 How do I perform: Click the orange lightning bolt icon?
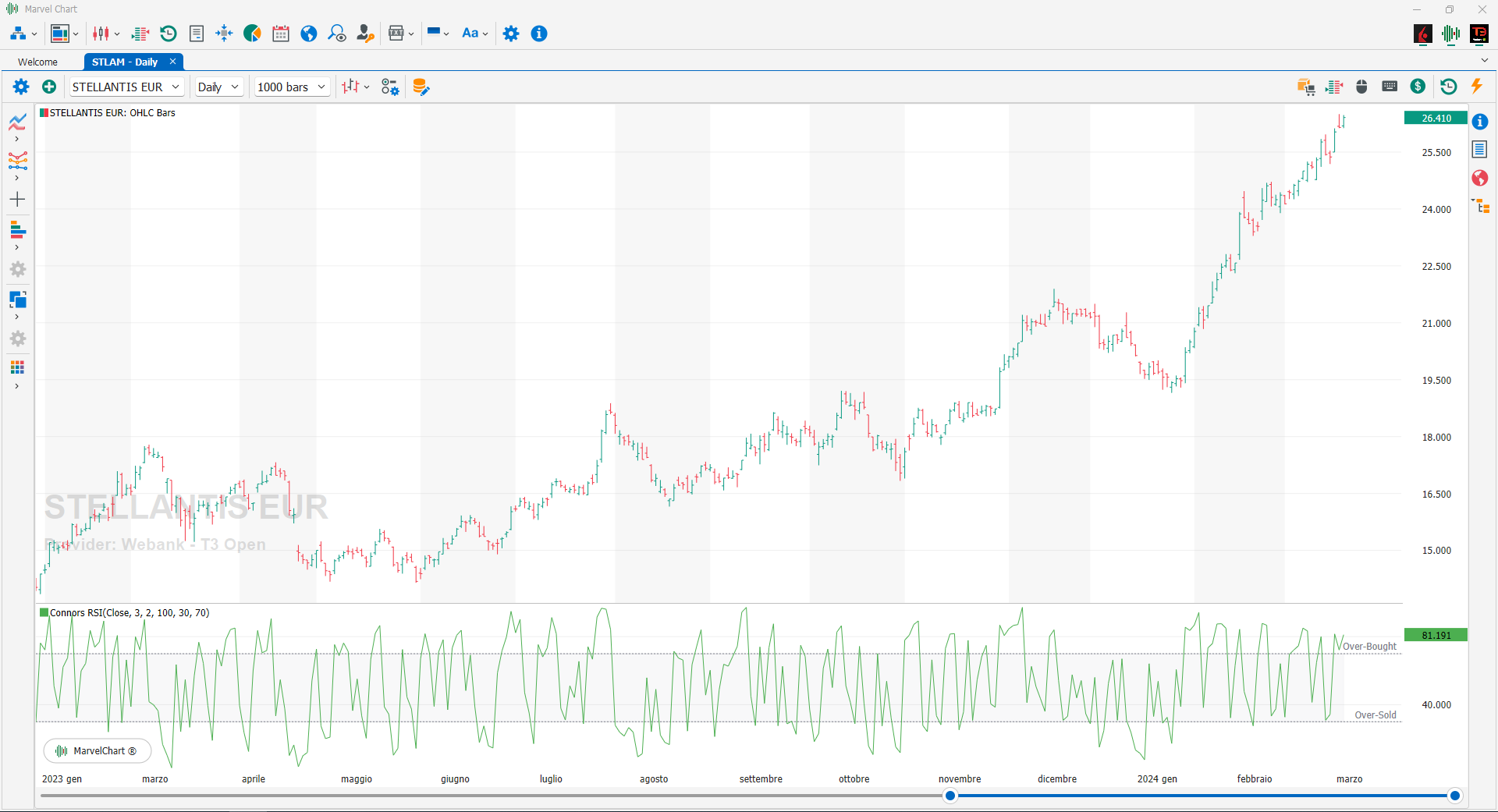pyautogui.click(x=1476, y=86)
